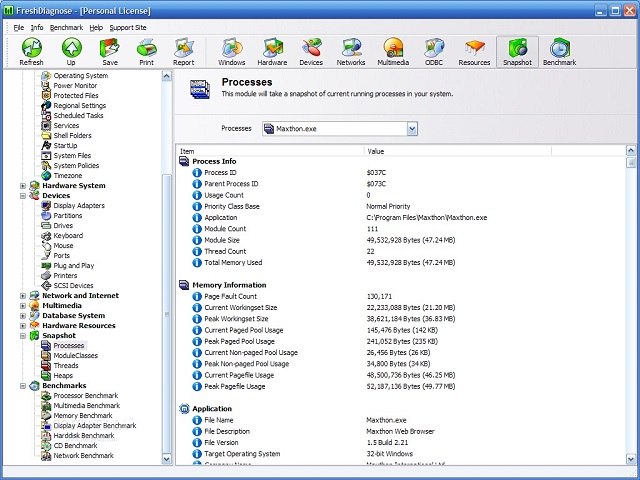
Task: Select Processor Benchmark in the tree
Action: tap(85, 396)
